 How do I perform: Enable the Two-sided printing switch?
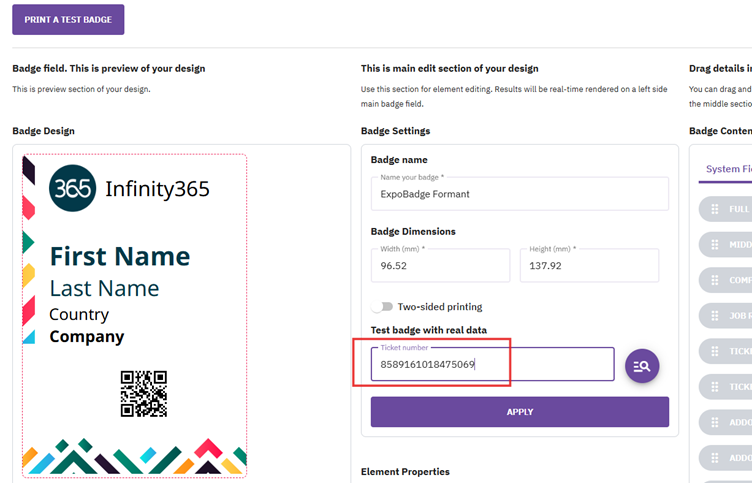(x=382, y=307)
